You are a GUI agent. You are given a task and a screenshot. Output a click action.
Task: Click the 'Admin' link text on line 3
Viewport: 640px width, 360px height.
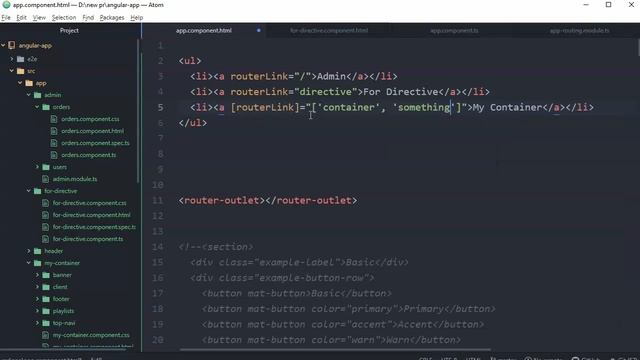pyautogui.click(x=331, y=76)
